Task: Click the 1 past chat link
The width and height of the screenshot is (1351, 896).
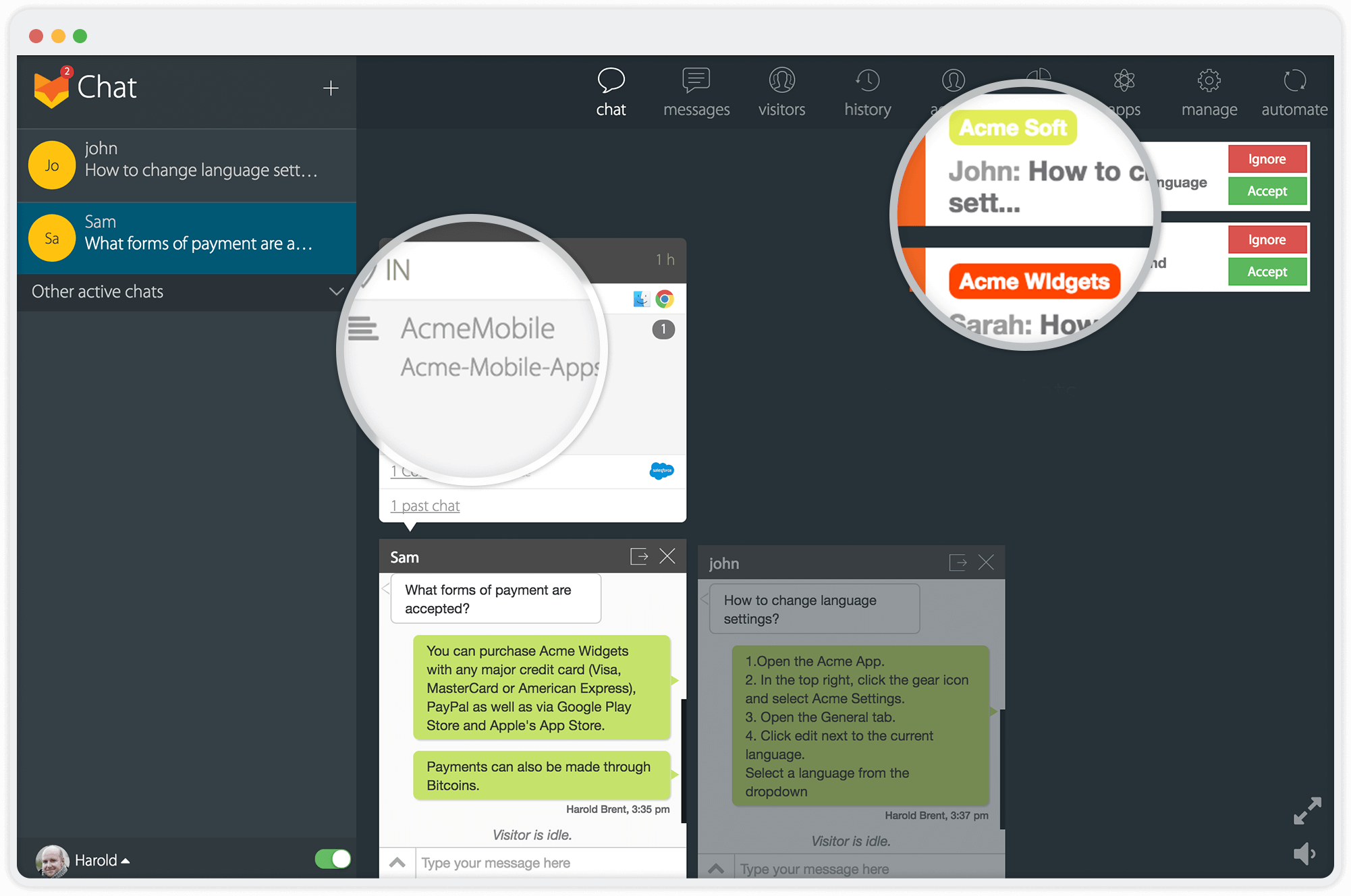Action: pos(424,506)
